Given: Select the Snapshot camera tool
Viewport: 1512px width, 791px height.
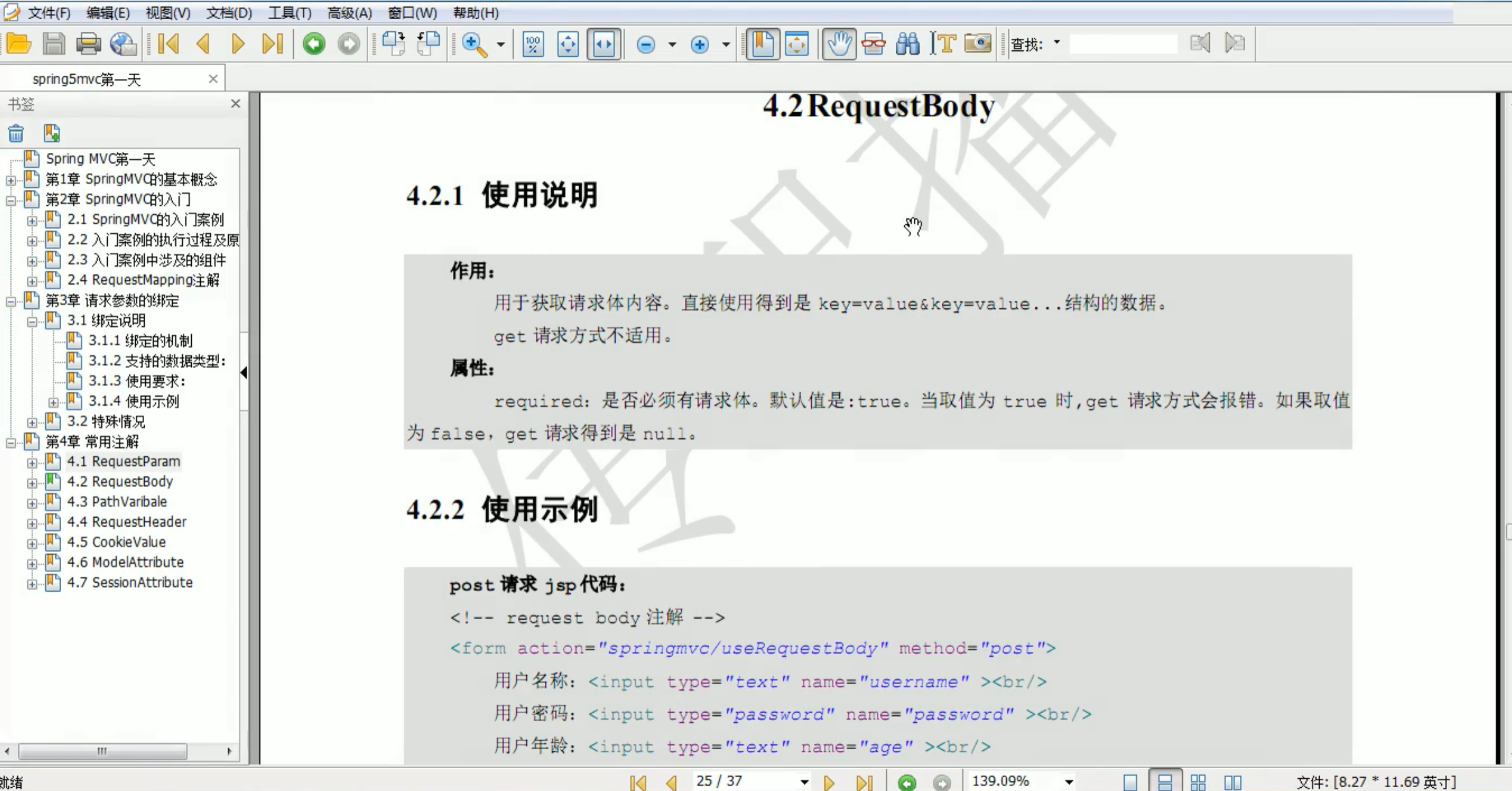Looking at the screenshot, I should pos(977,44).
